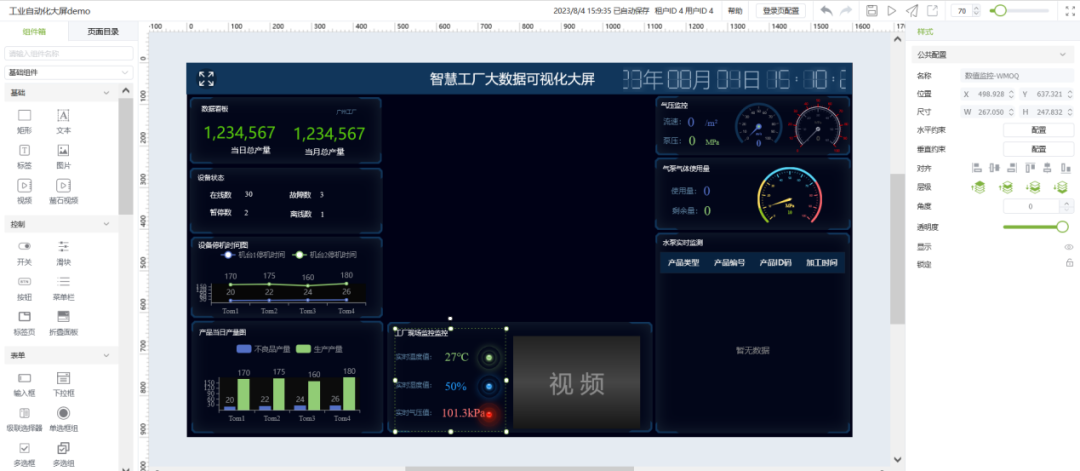Choose the 标签页 tab page component

point(24,324)
